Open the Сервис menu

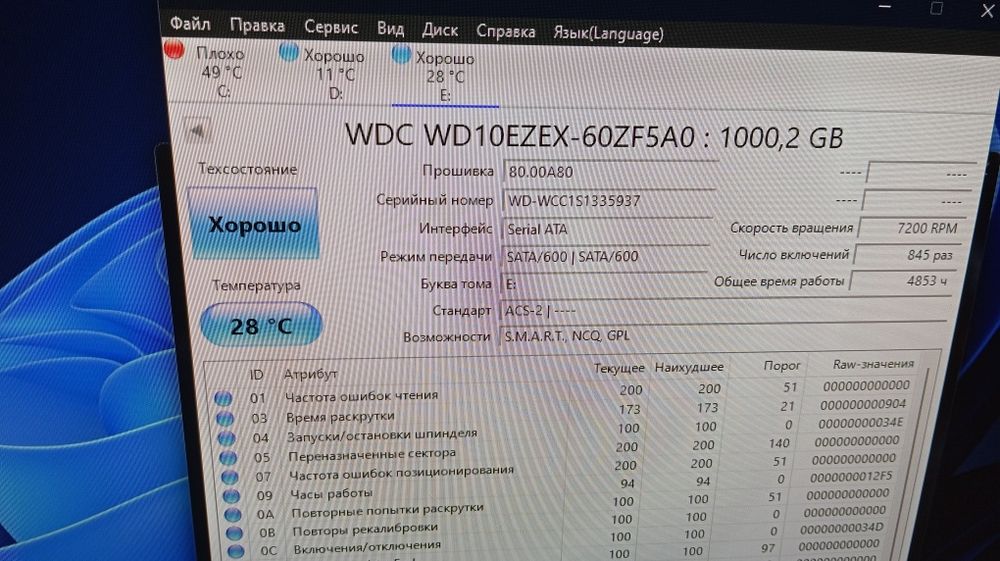[x=331, y=27]
